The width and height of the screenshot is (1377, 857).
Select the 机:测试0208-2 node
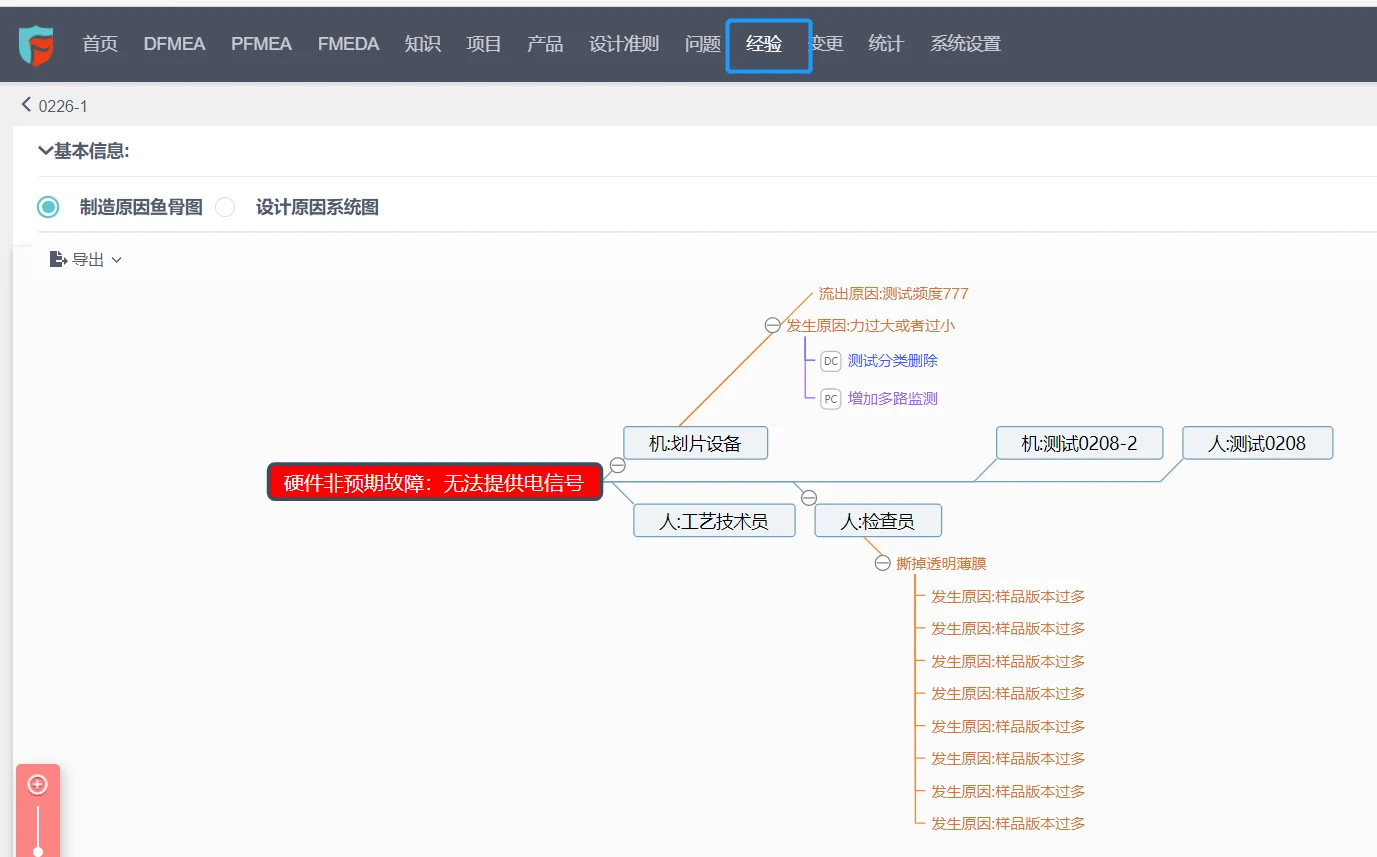click(x=1080, y=443)
